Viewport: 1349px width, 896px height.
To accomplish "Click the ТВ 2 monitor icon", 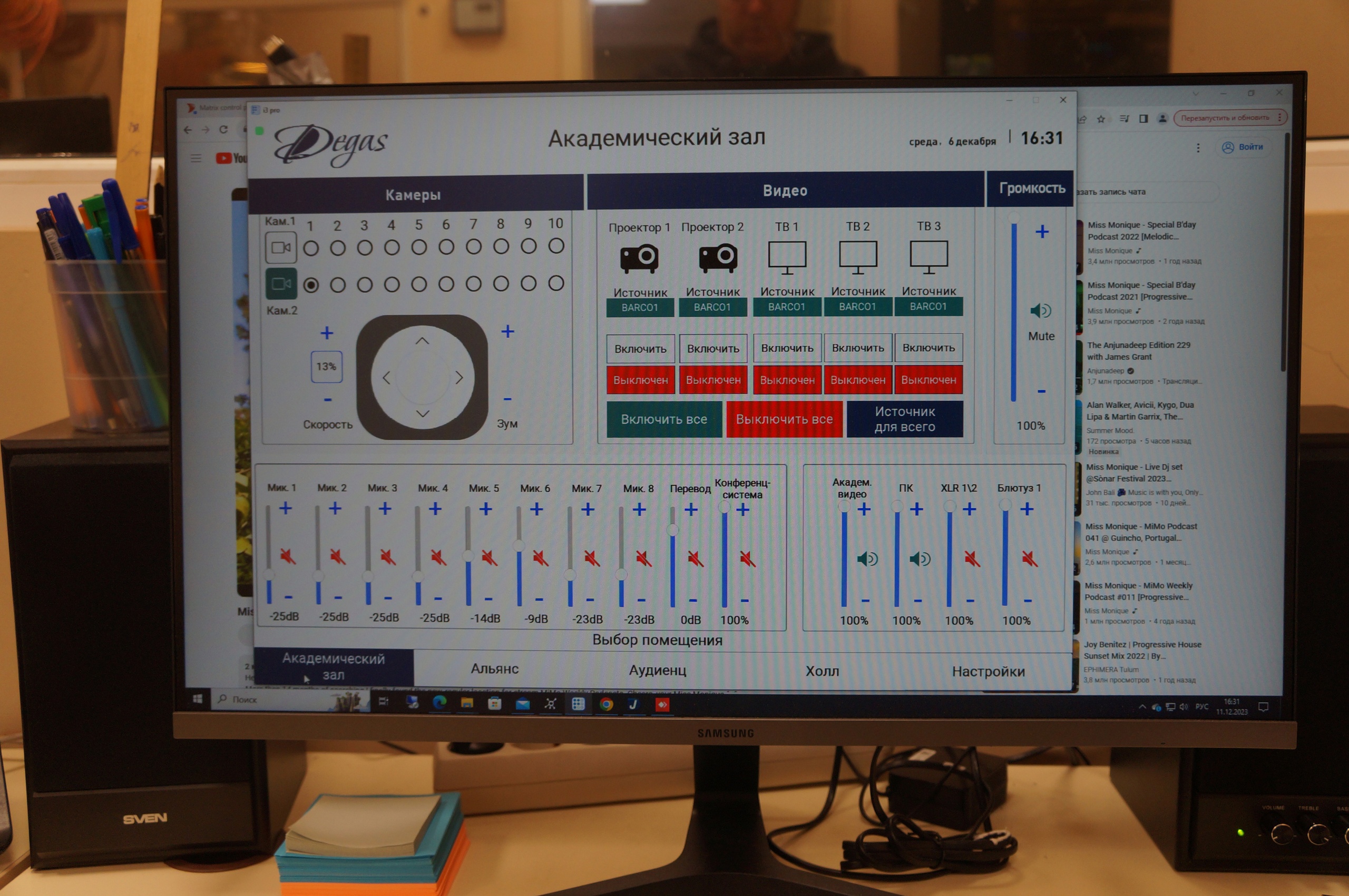I will [x=857, y=257].
